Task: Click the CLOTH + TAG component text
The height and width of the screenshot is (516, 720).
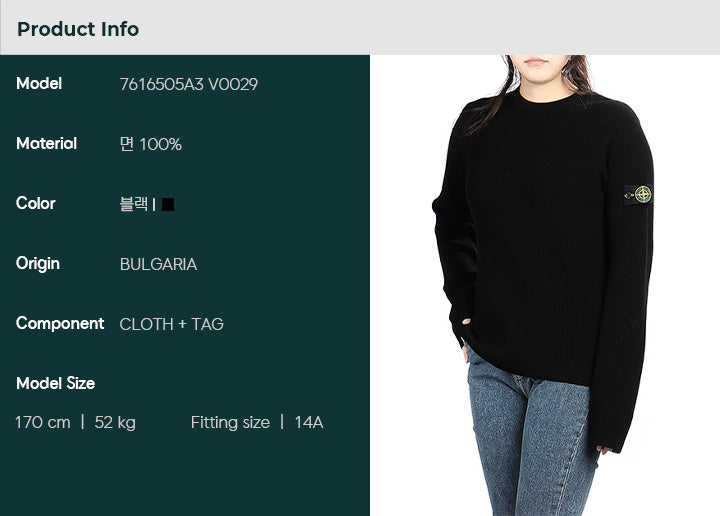Action: click(x=171, y=324)
